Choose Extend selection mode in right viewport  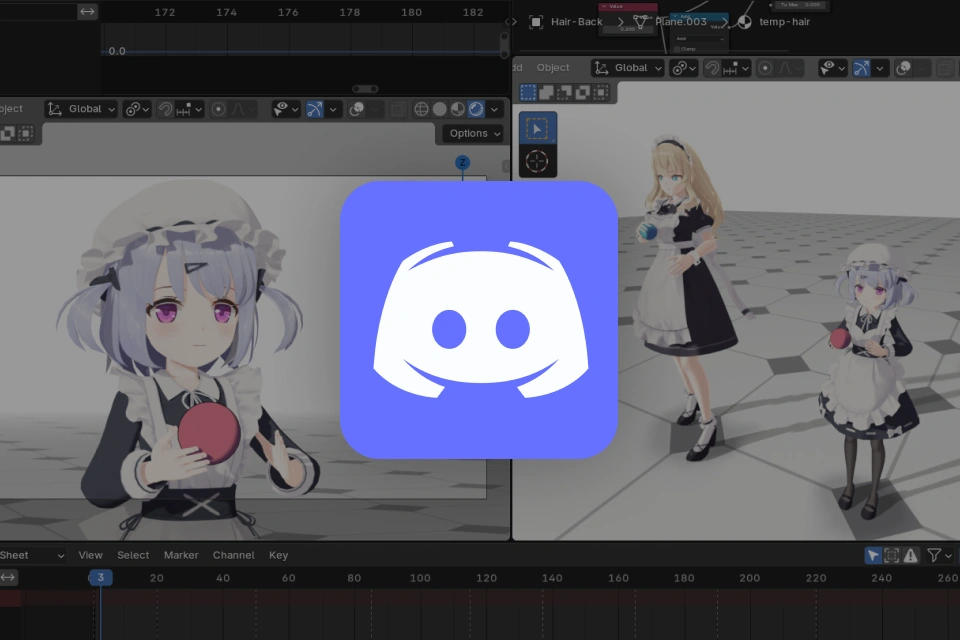coord(546,92)
